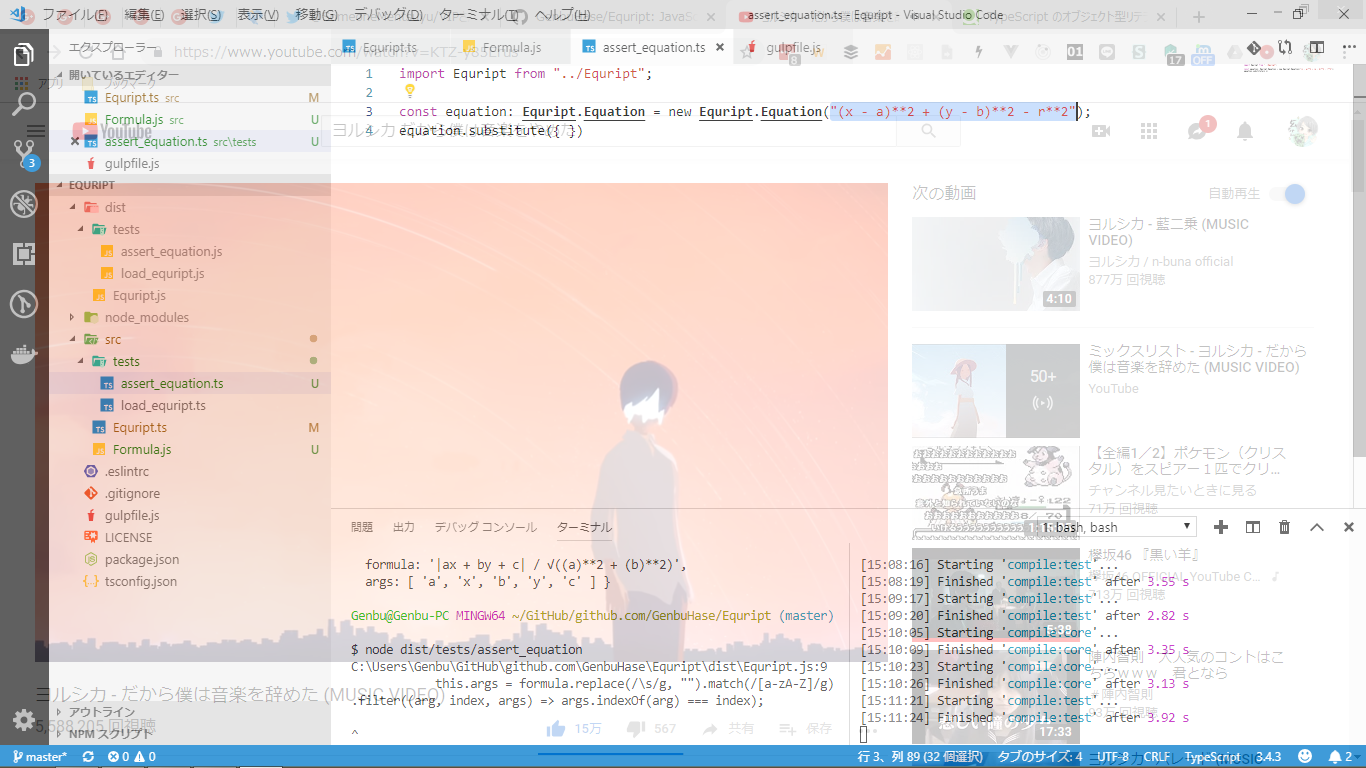Create a new terminal with plus icon
1366x768 pixels.
point(1221,527)
